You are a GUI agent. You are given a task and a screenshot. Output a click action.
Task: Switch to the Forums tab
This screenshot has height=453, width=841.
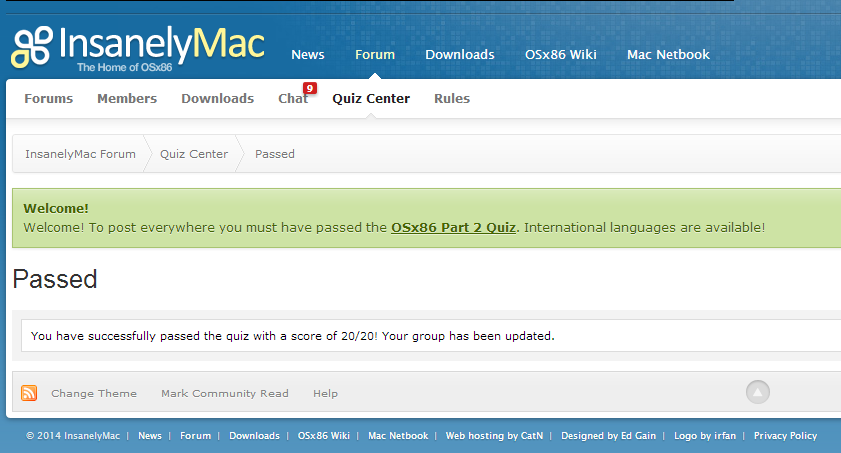point(48,99)
